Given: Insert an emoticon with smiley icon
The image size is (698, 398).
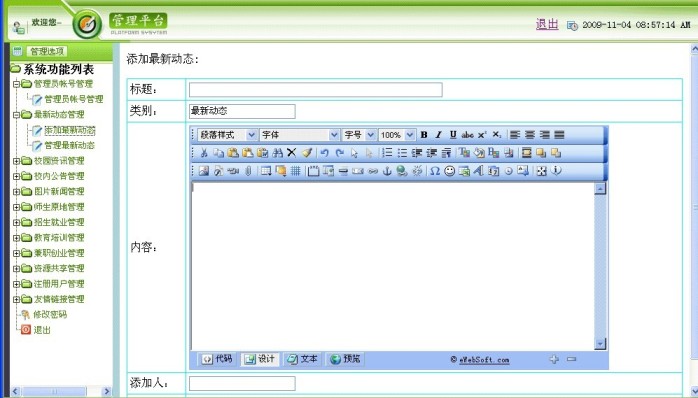Looking at the screenshot, I should pos(450,171).
